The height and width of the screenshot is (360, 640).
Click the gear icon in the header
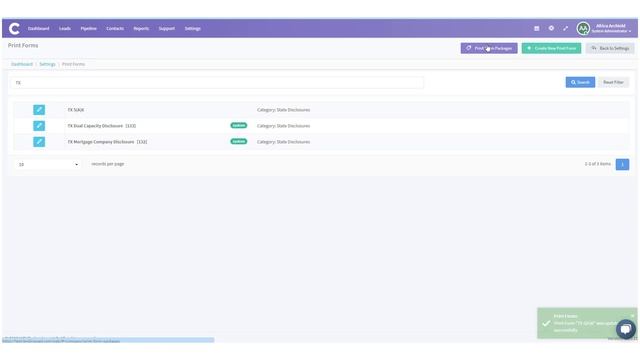coord(551,28)
